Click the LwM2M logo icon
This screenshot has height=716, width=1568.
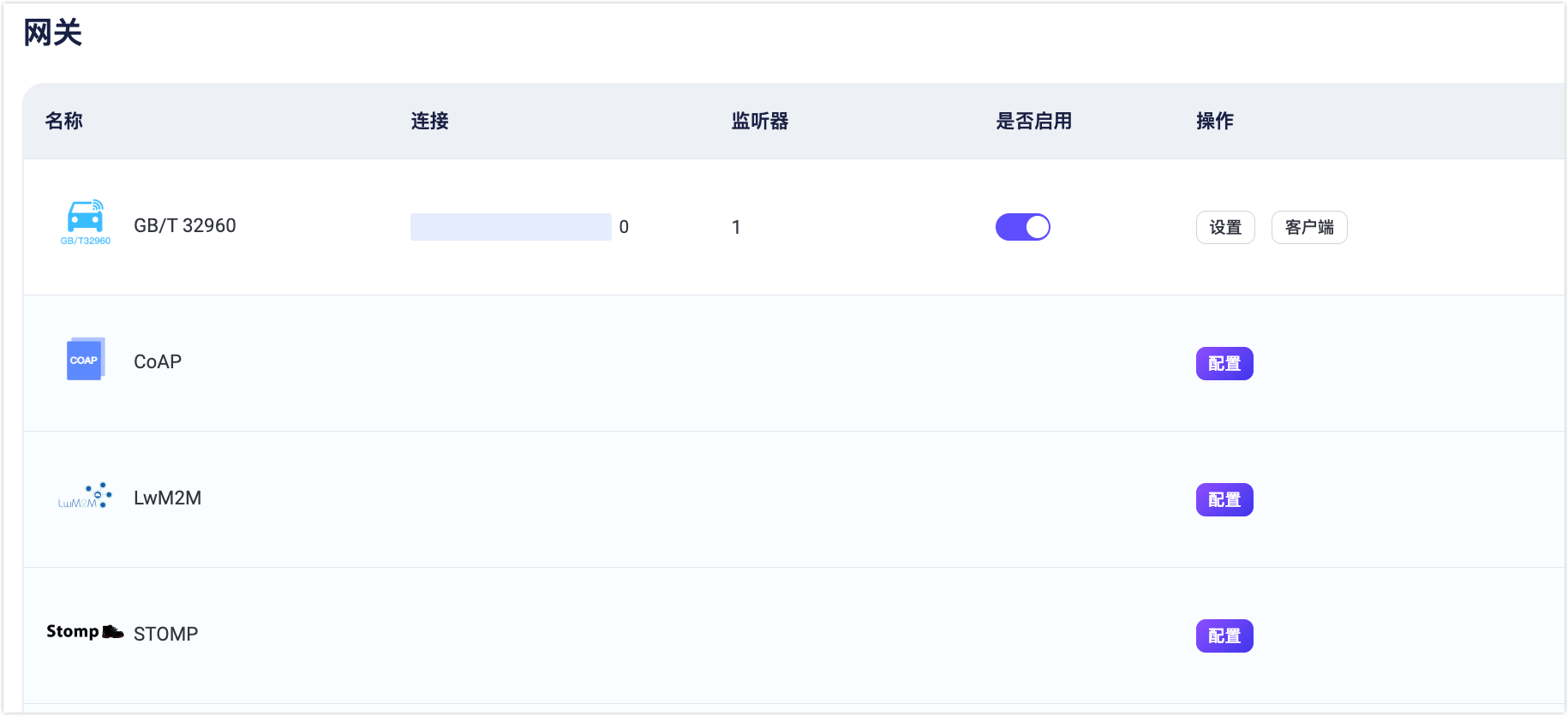[x=85, y=496]
